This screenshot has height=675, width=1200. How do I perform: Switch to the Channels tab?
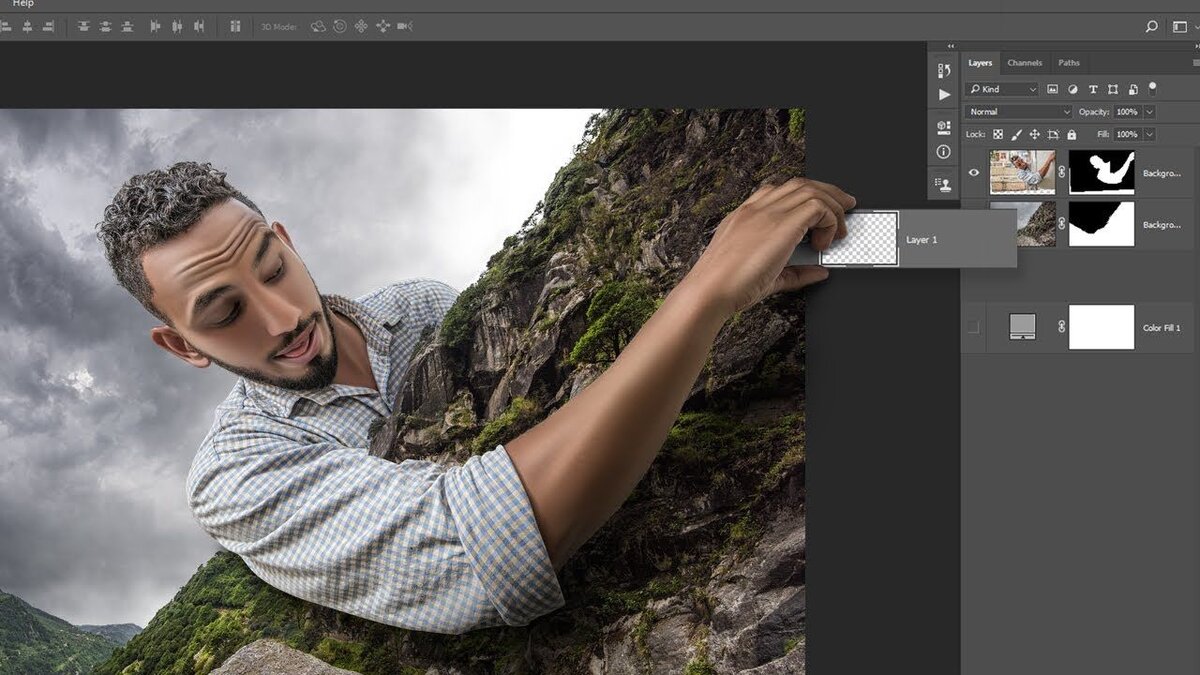point(1024,62)
